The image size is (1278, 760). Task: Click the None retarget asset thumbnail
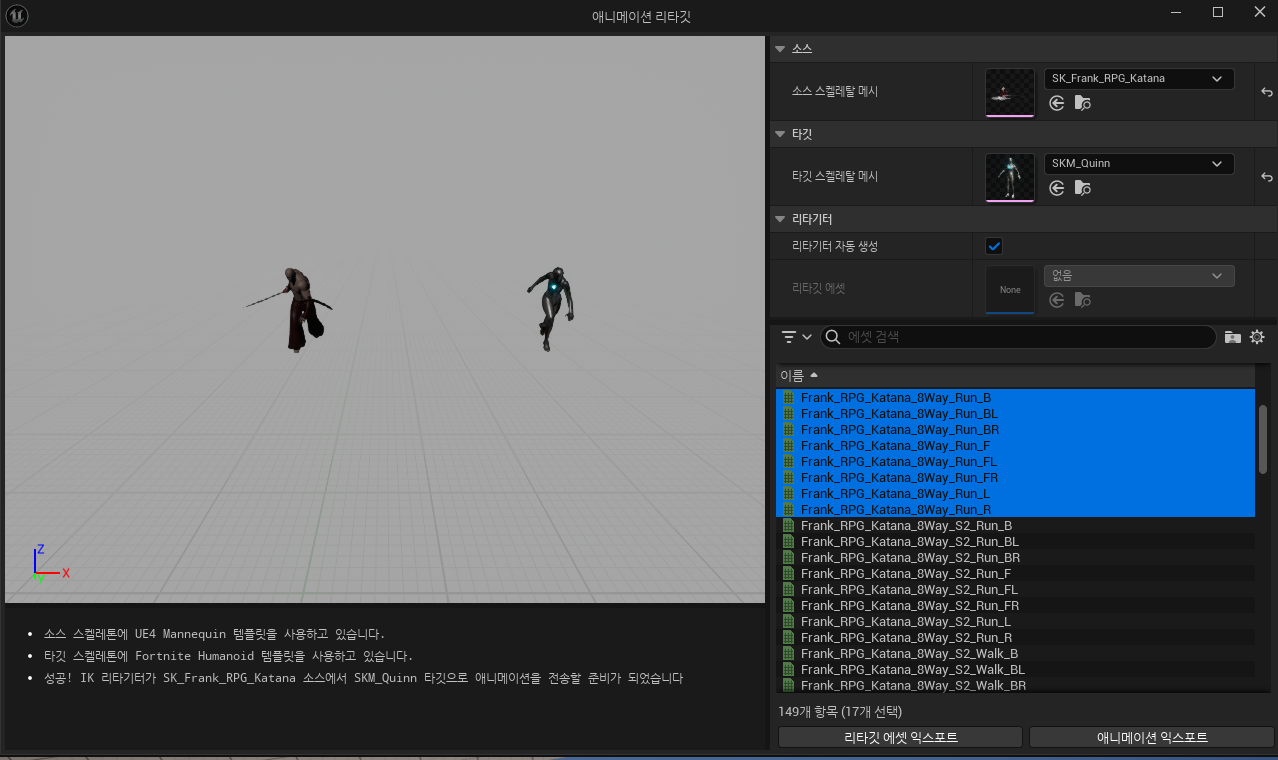pyautogui.click(x=1010, y=289)
